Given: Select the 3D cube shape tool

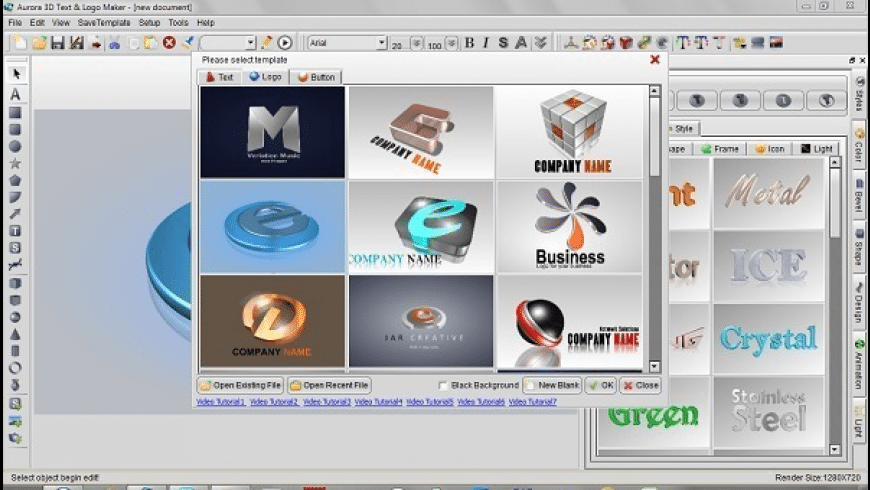Looking at the screenshot, I should tap(16, 283).
